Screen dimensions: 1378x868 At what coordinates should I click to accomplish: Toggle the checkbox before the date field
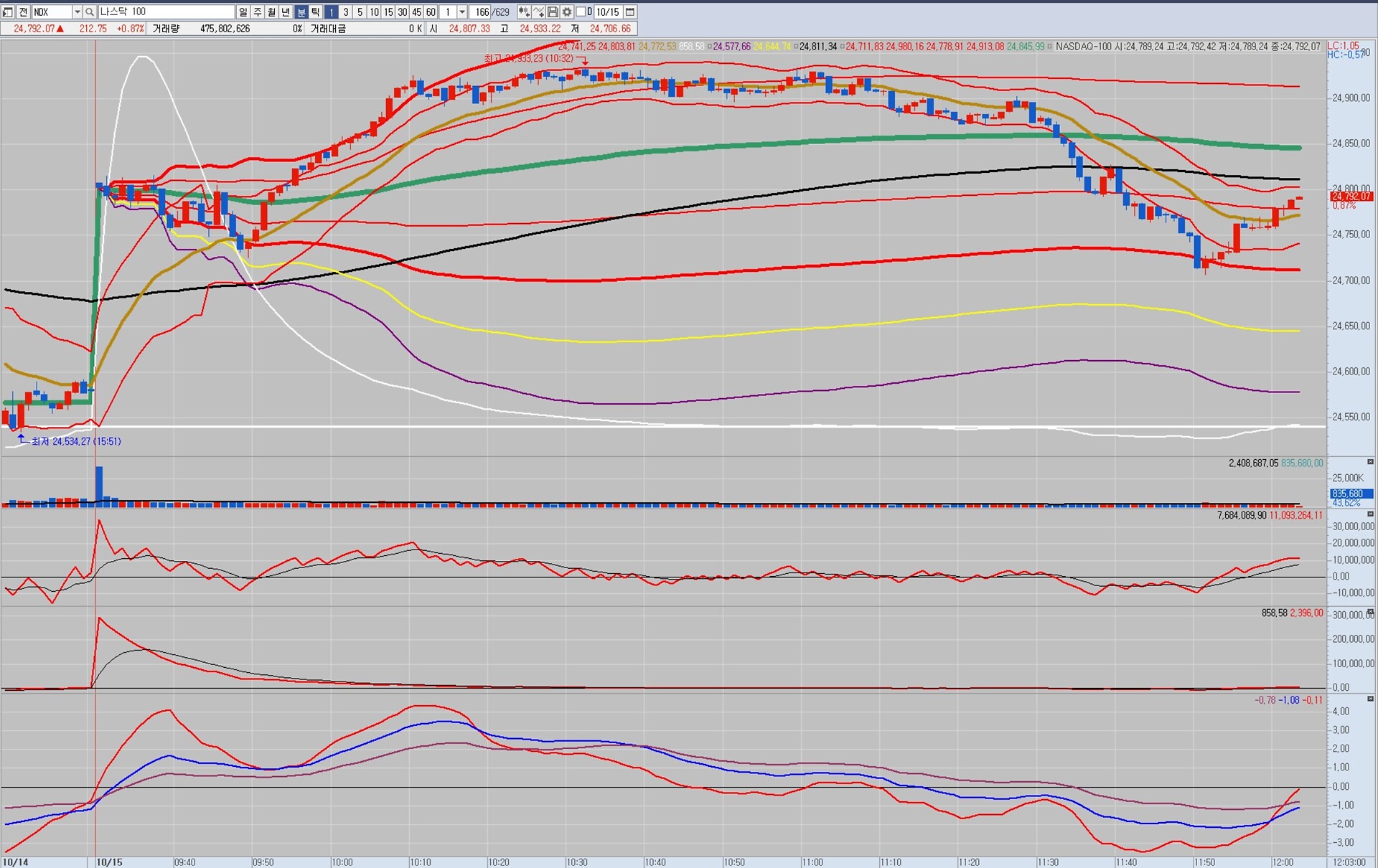(x=581, y=12)
